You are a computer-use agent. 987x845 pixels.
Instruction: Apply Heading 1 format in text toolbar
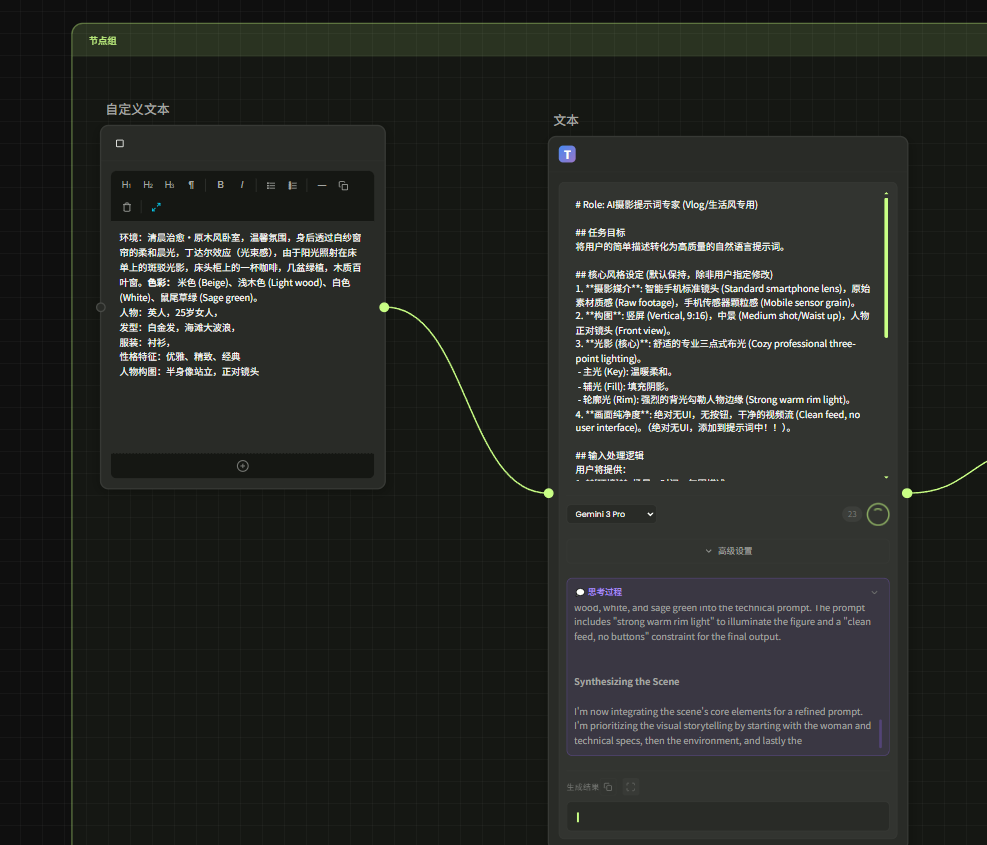(x=126, y=185)
